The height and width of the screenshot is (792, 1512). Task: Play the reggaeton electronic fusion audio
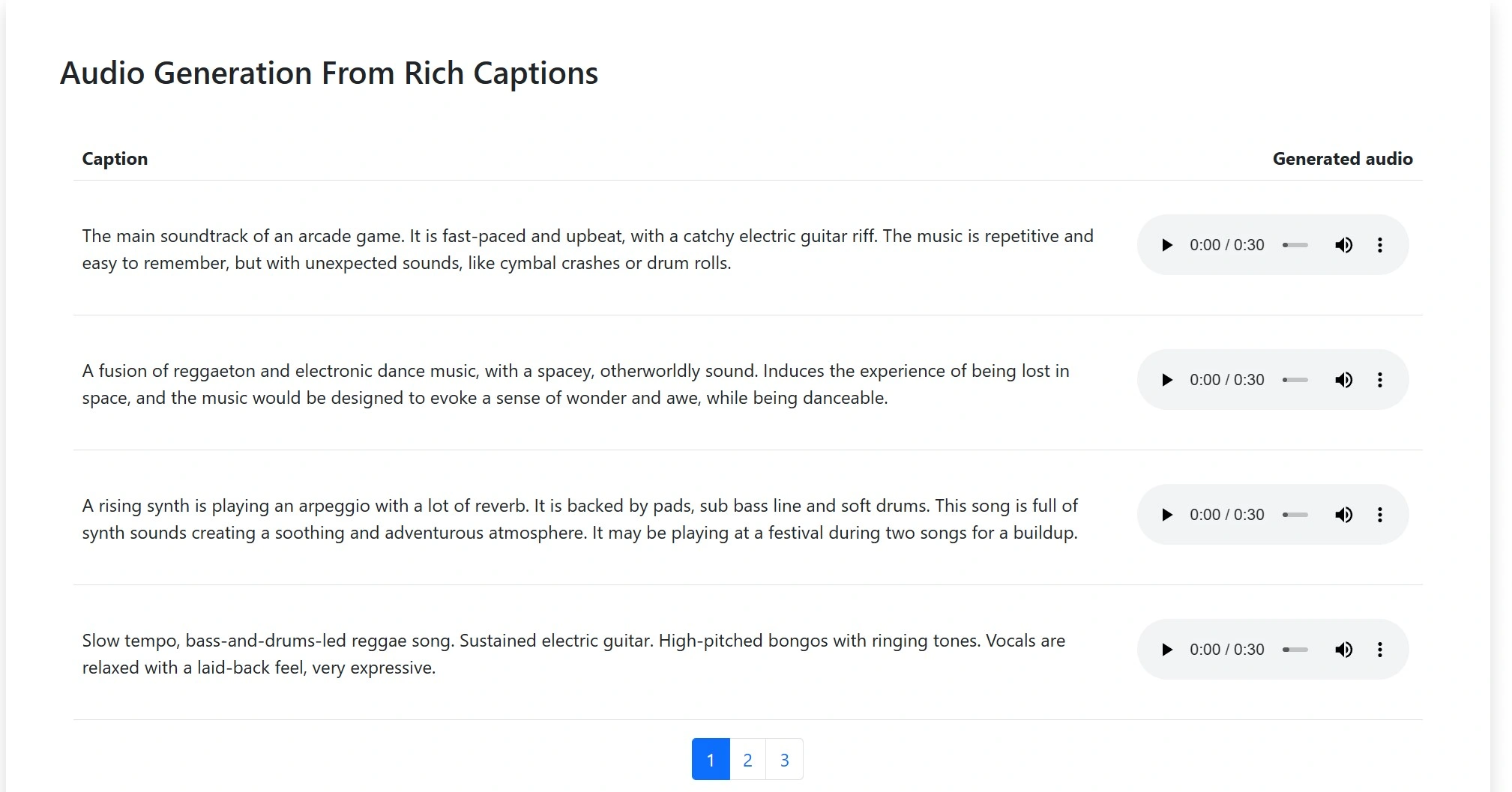[x=1166, y=380]
